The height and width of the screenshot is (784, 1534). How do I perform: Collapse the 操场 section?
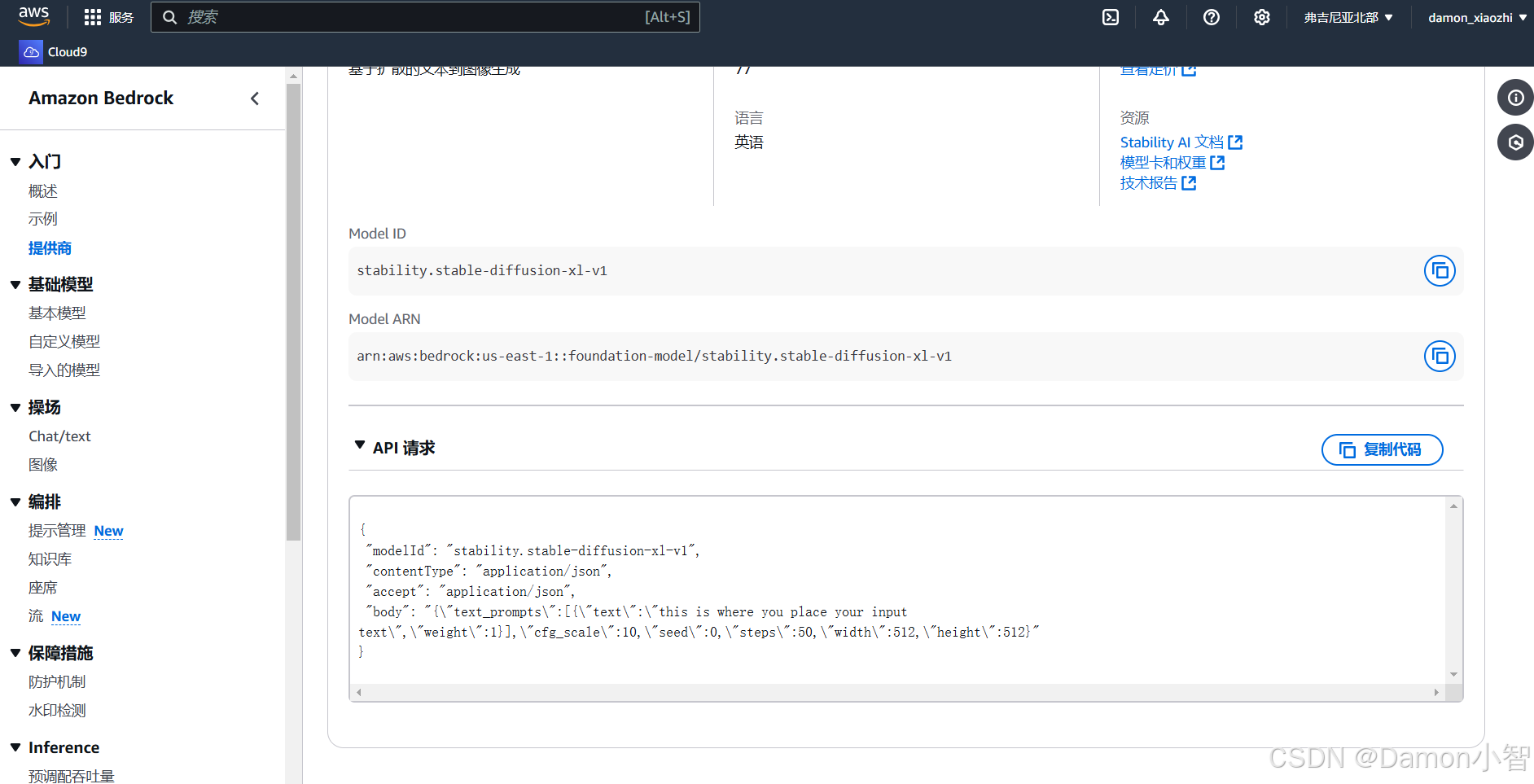point(15,408)
